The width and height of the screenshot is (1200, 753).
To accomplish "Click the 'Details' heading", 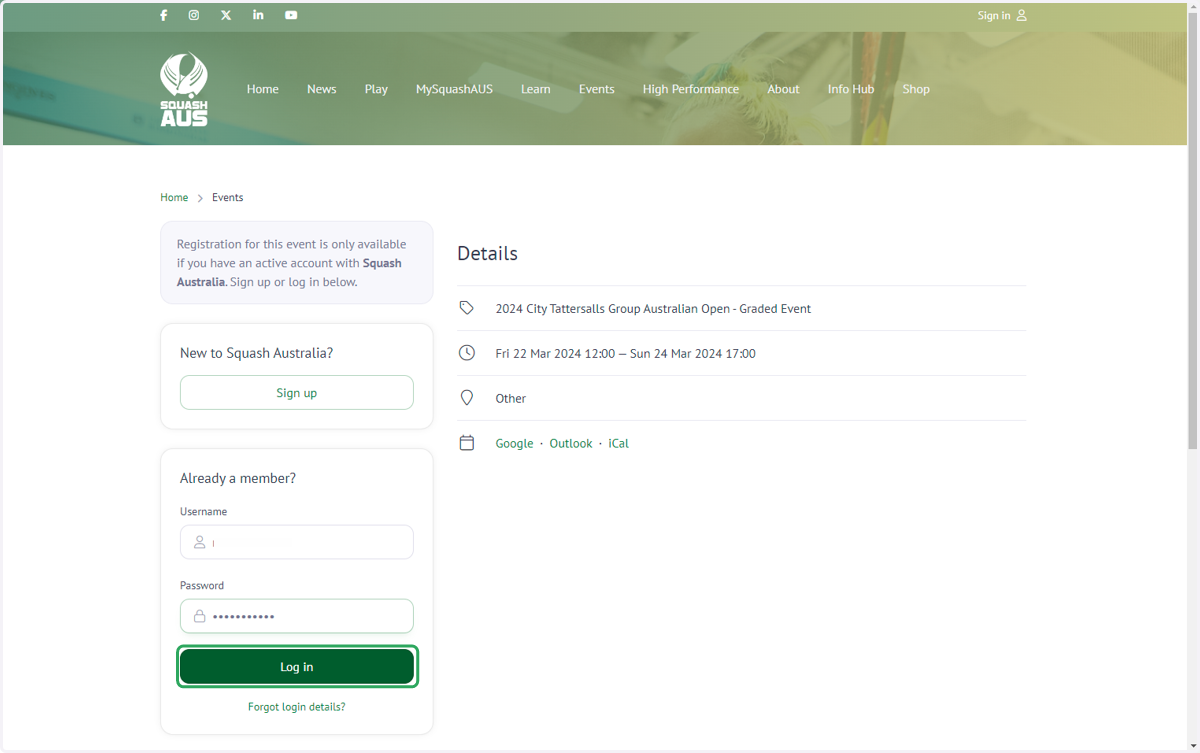I will click(488, 253).
